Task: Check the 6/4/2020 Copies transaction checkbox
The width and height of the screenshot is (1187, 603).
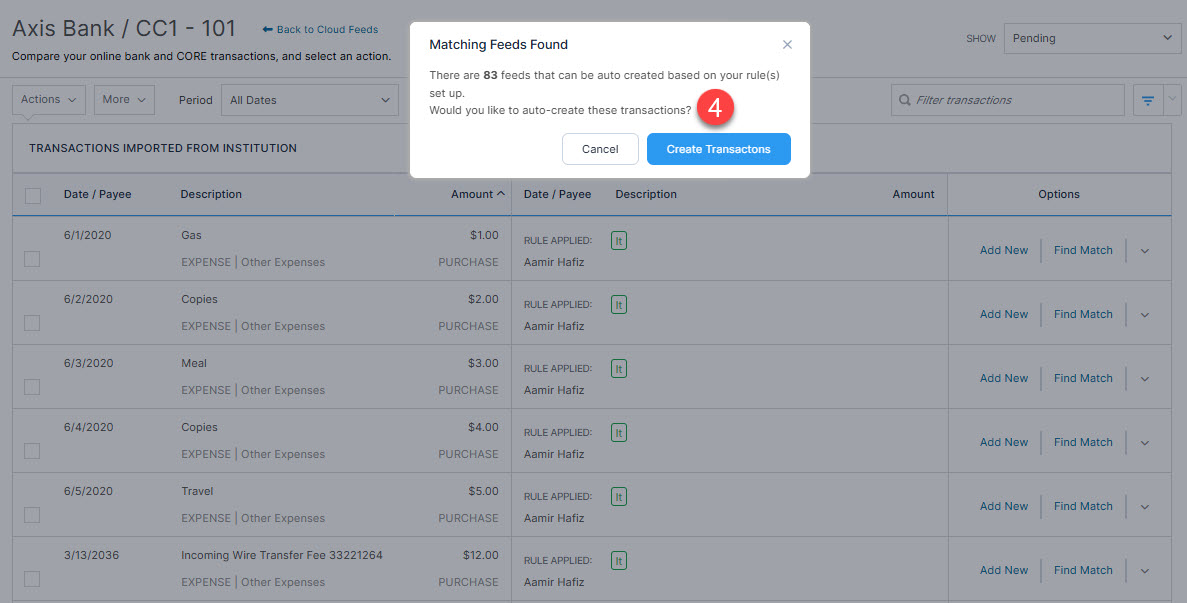Action: pyautogui.click(x=32, y=451)
